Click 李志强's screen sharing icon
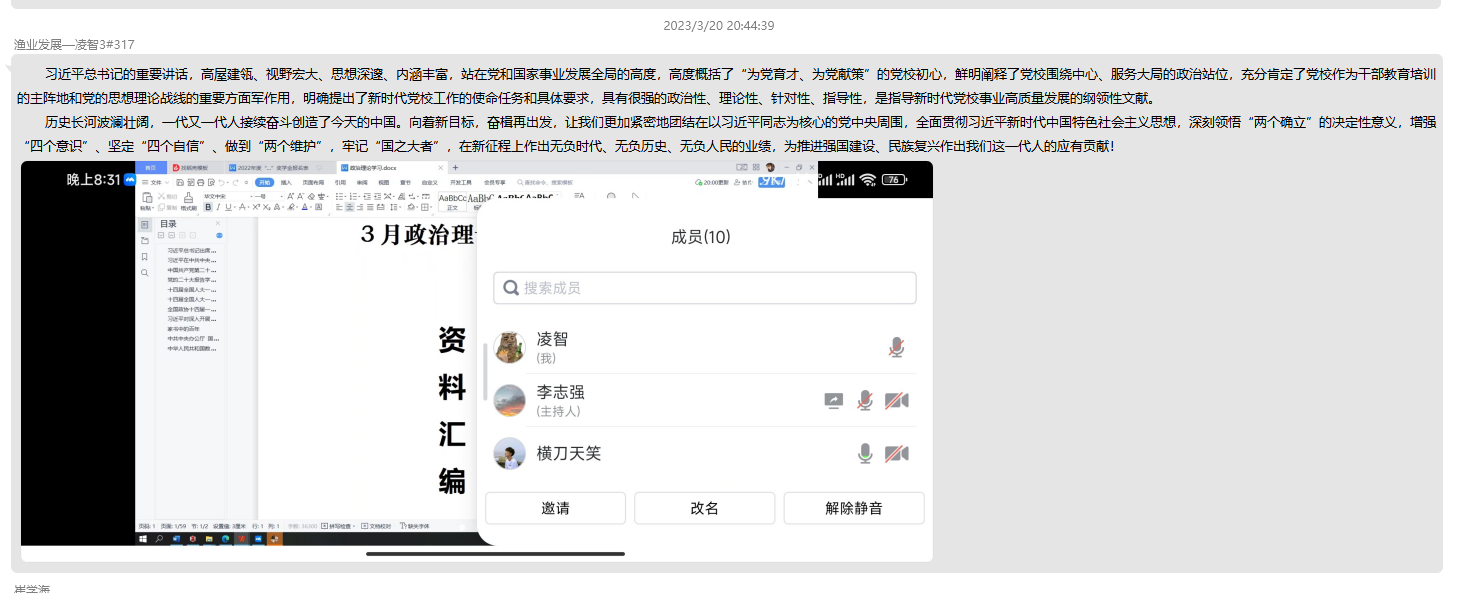1466x593 pixels. point(833,400)
